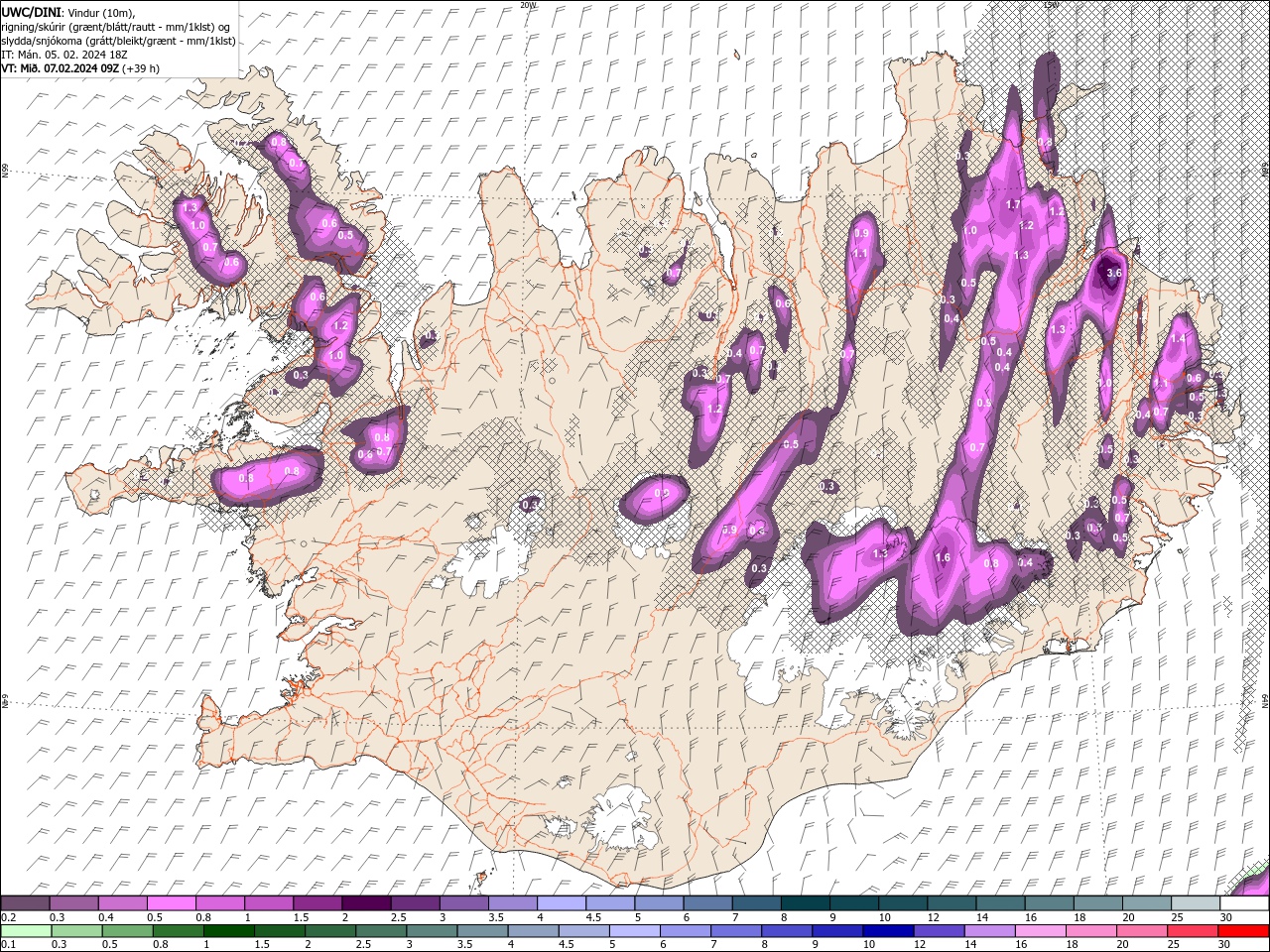The height and width of the screenshot is (952, 1270).
Task: Click the 'VT: Mið. 07.02.2024 09Z (+39 h)' line
Action: point(80,68)
